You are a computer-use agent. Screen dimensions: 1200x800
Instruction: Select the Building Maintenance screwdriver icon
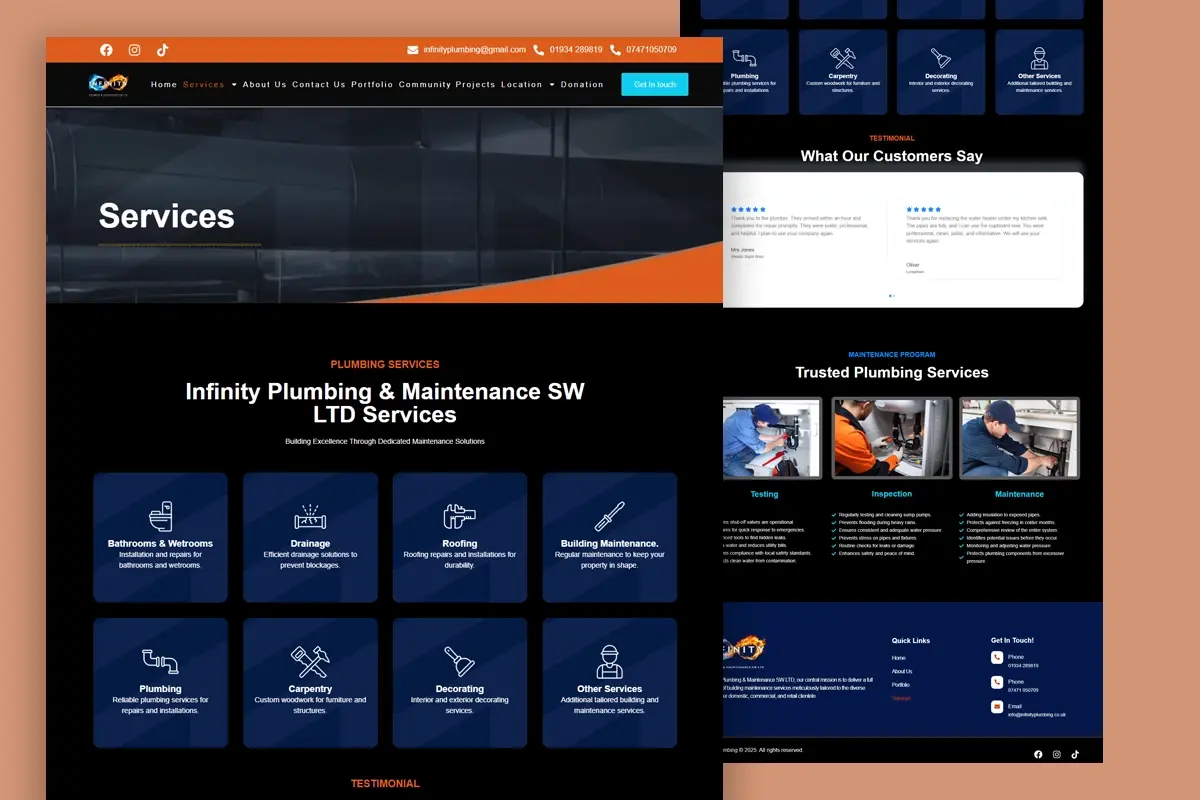point(609,517)
